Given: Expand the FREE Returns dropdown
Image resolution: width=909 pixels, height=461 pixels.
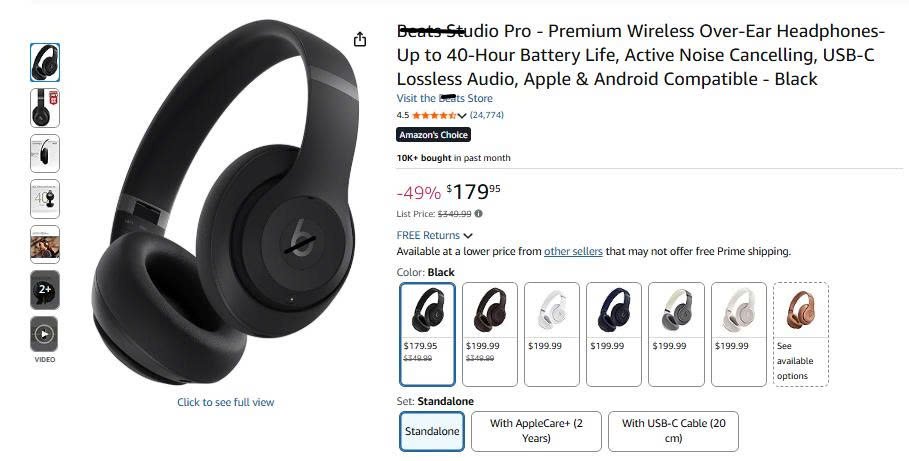Looking at the screenshot, I should tap(434, 235).
